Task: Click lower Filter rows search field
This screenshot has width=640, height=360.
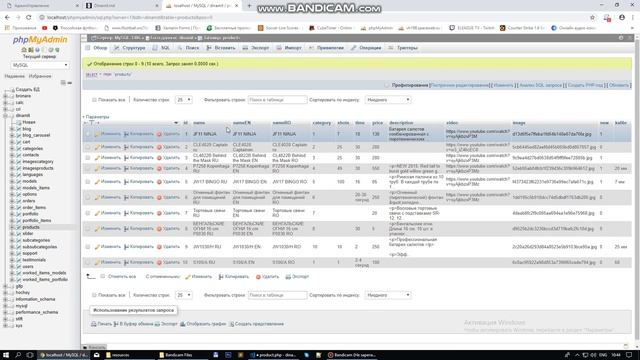Action: click(277, 295)
